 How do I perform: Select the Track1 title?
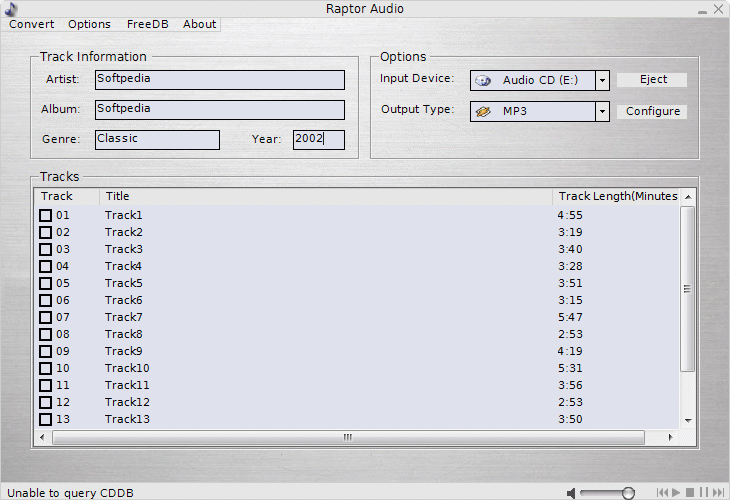[123, 215]
